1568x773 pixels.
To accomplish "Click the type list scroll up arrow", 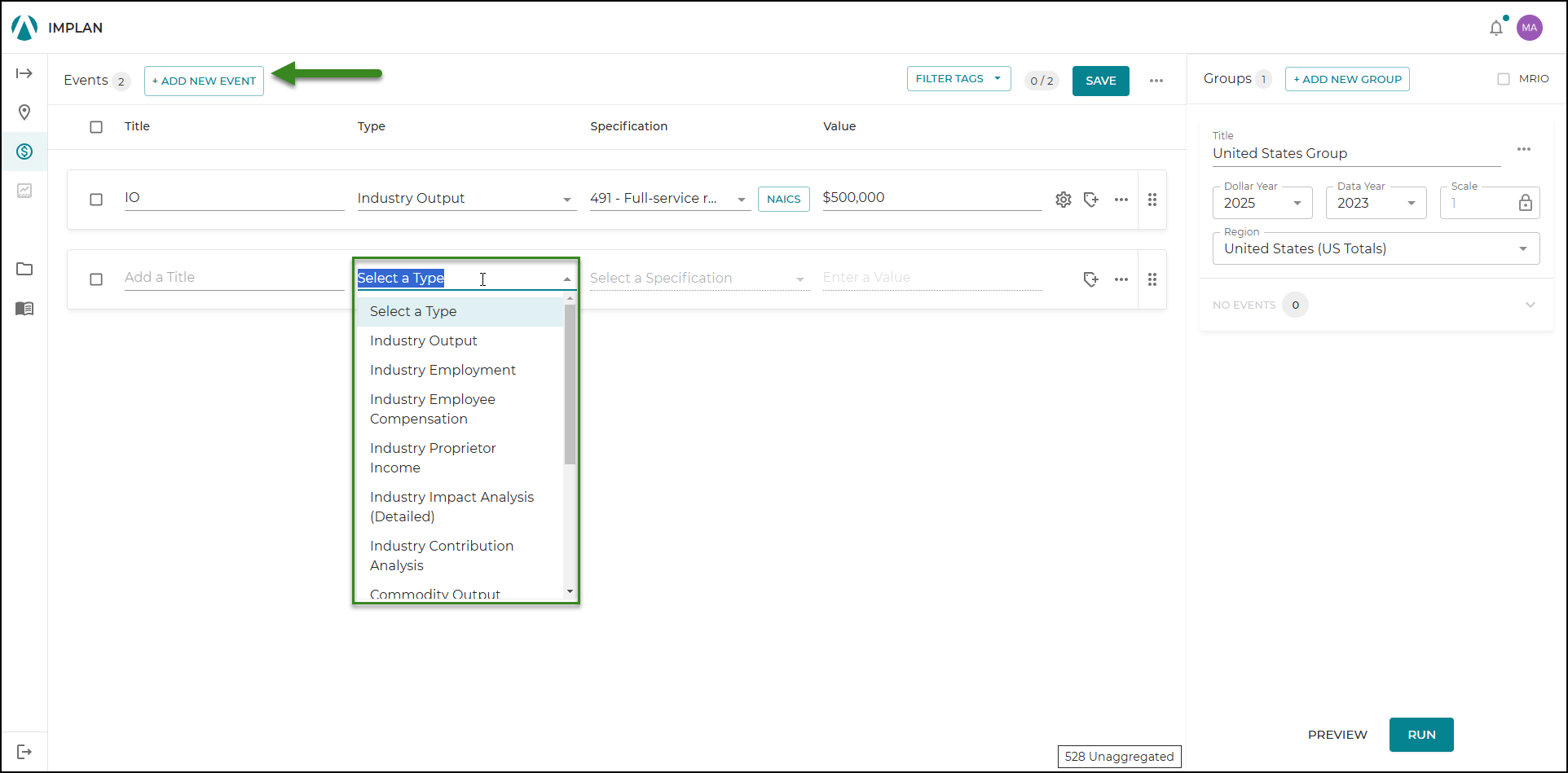I will click(x=570, y=299).
